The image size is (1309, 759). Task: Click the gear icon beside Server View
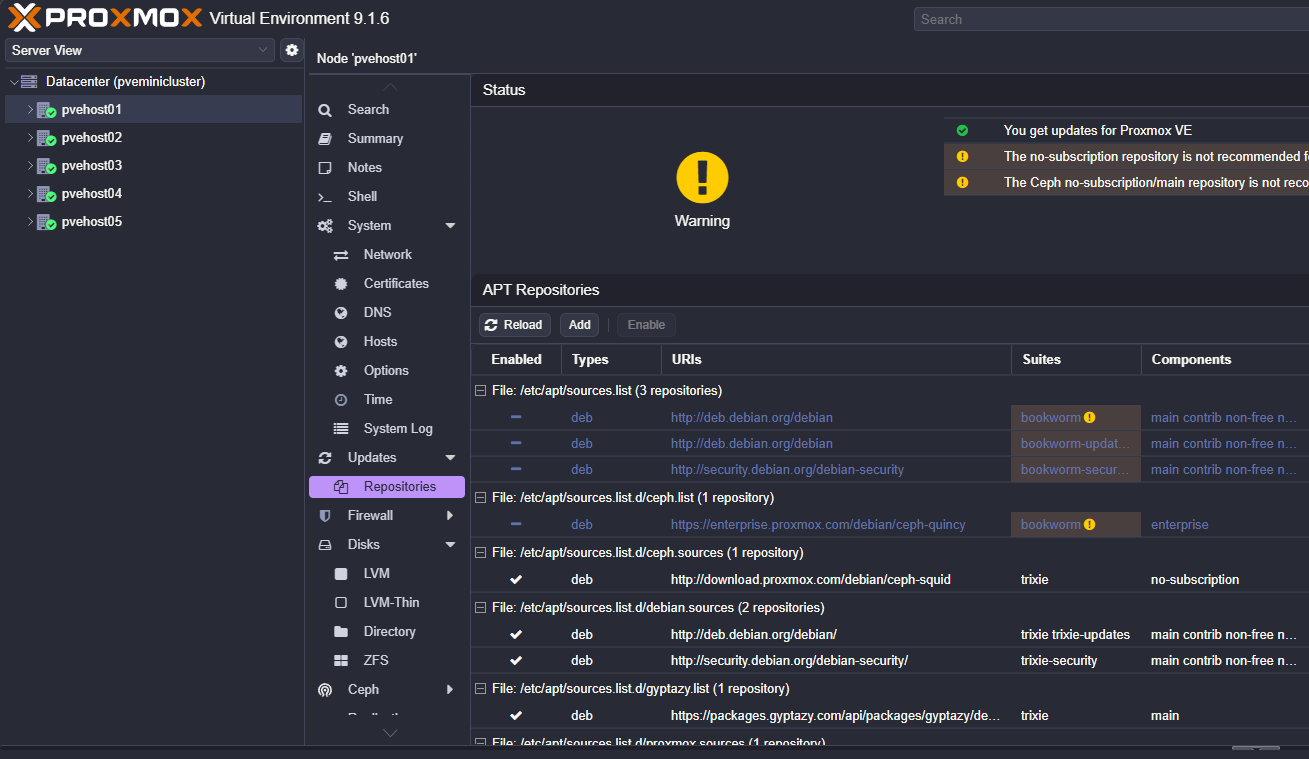tap(292, 50)
